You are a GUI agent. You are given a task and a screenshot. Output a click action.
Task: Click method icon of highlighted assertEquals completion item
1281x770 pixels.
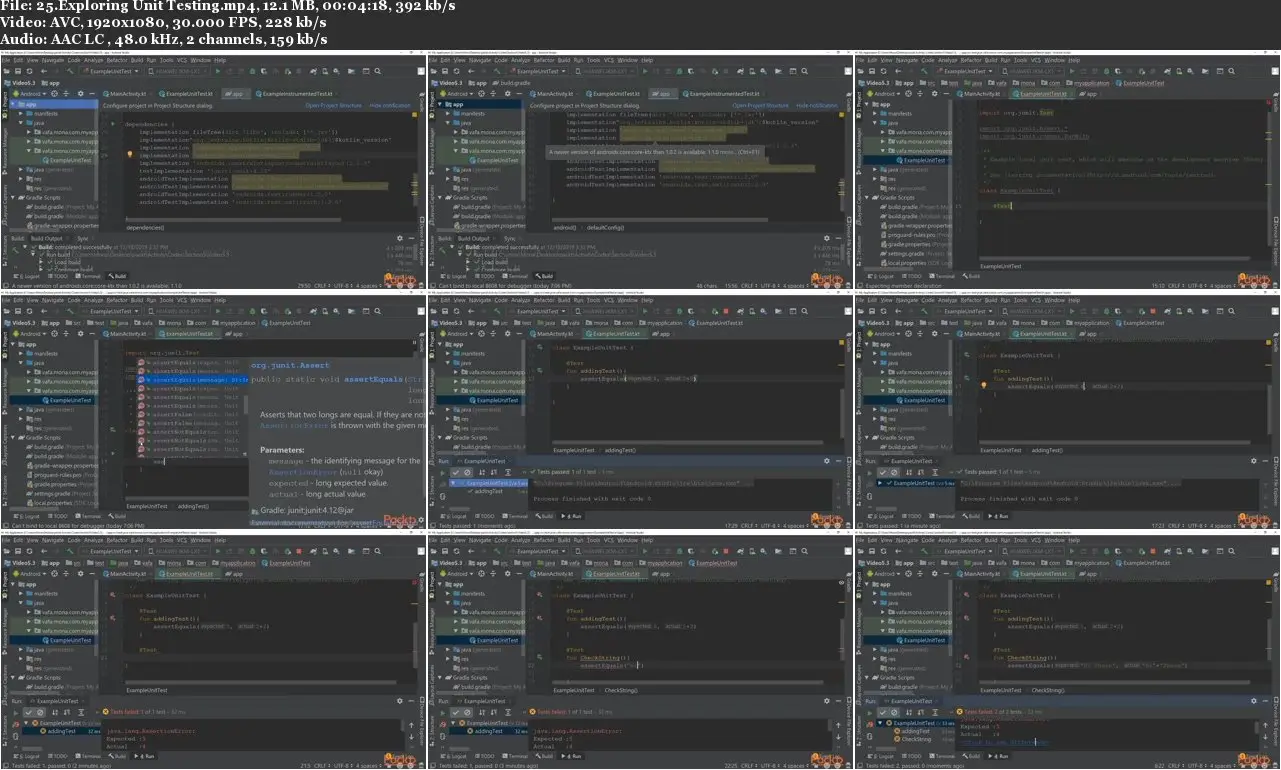pyautogui.click(x=142, y=380)
